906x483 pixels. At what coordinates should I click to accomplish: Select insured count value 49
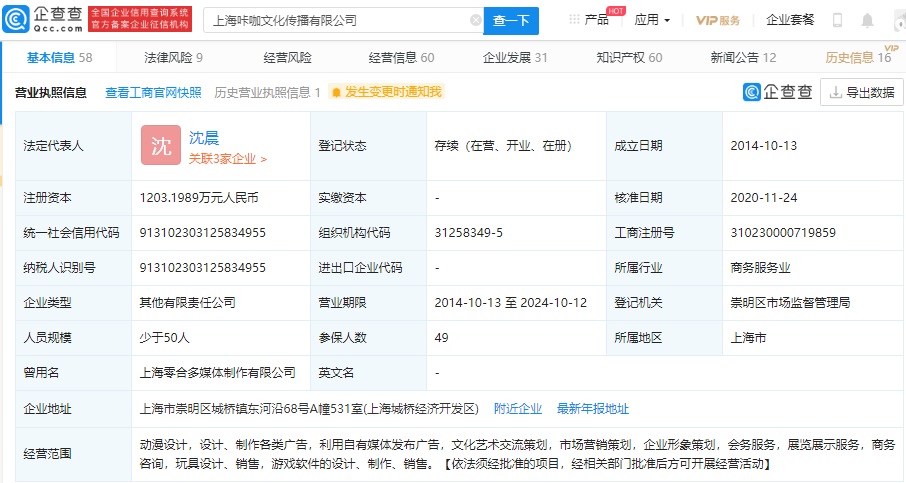(x=441, y=337)
